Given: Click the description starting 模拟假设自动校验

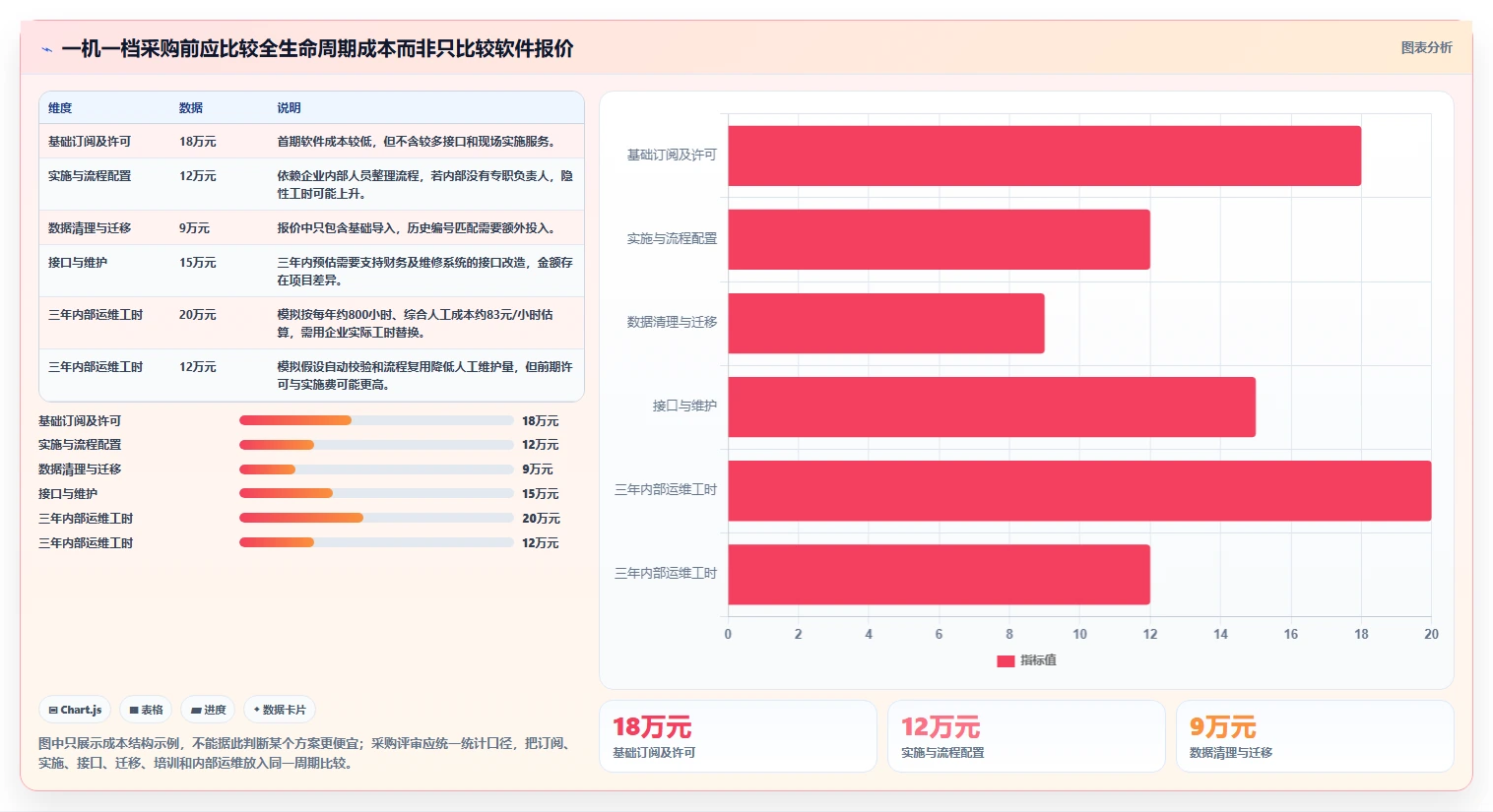Looking at the screenshot, I should [424, 376].
